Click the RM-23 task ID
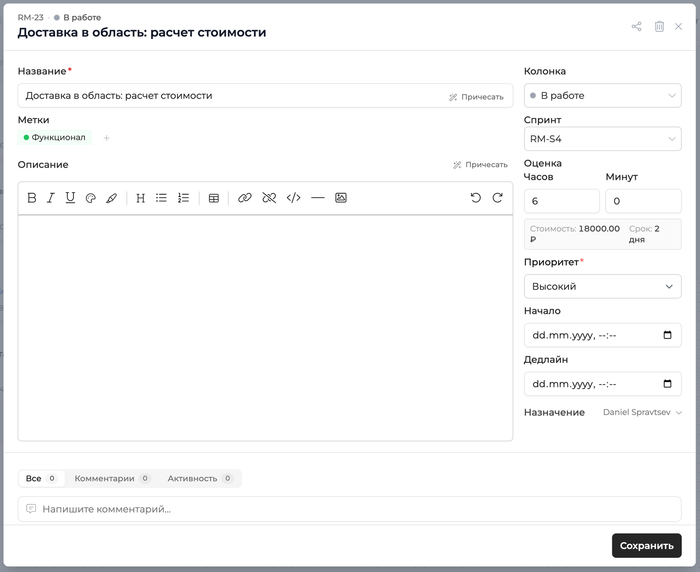Viewport: 700px width, 572px height. (x=30, y=17)
